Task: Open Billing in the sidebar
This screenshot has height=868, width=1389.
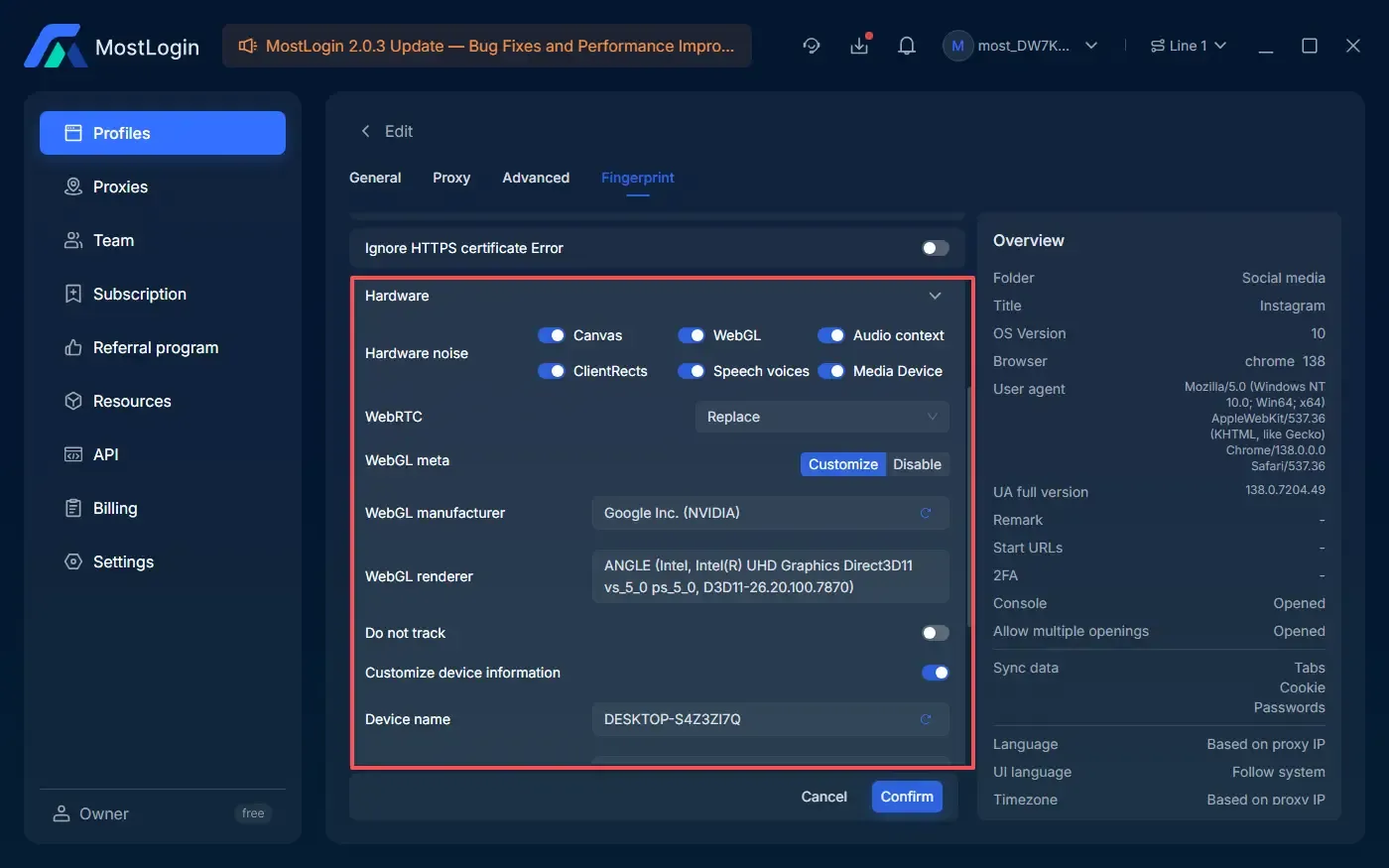Action: point(163,508)
